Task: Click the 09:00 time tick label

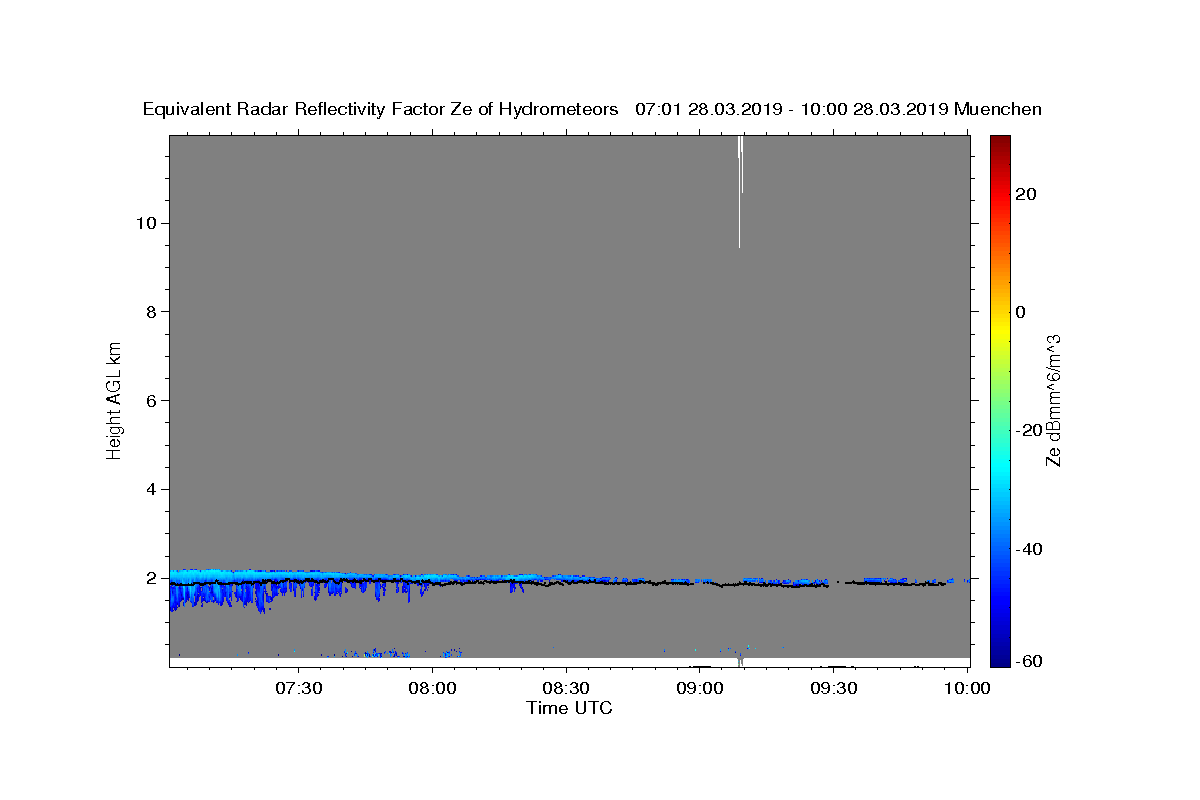Action: (x=701, y=688)
